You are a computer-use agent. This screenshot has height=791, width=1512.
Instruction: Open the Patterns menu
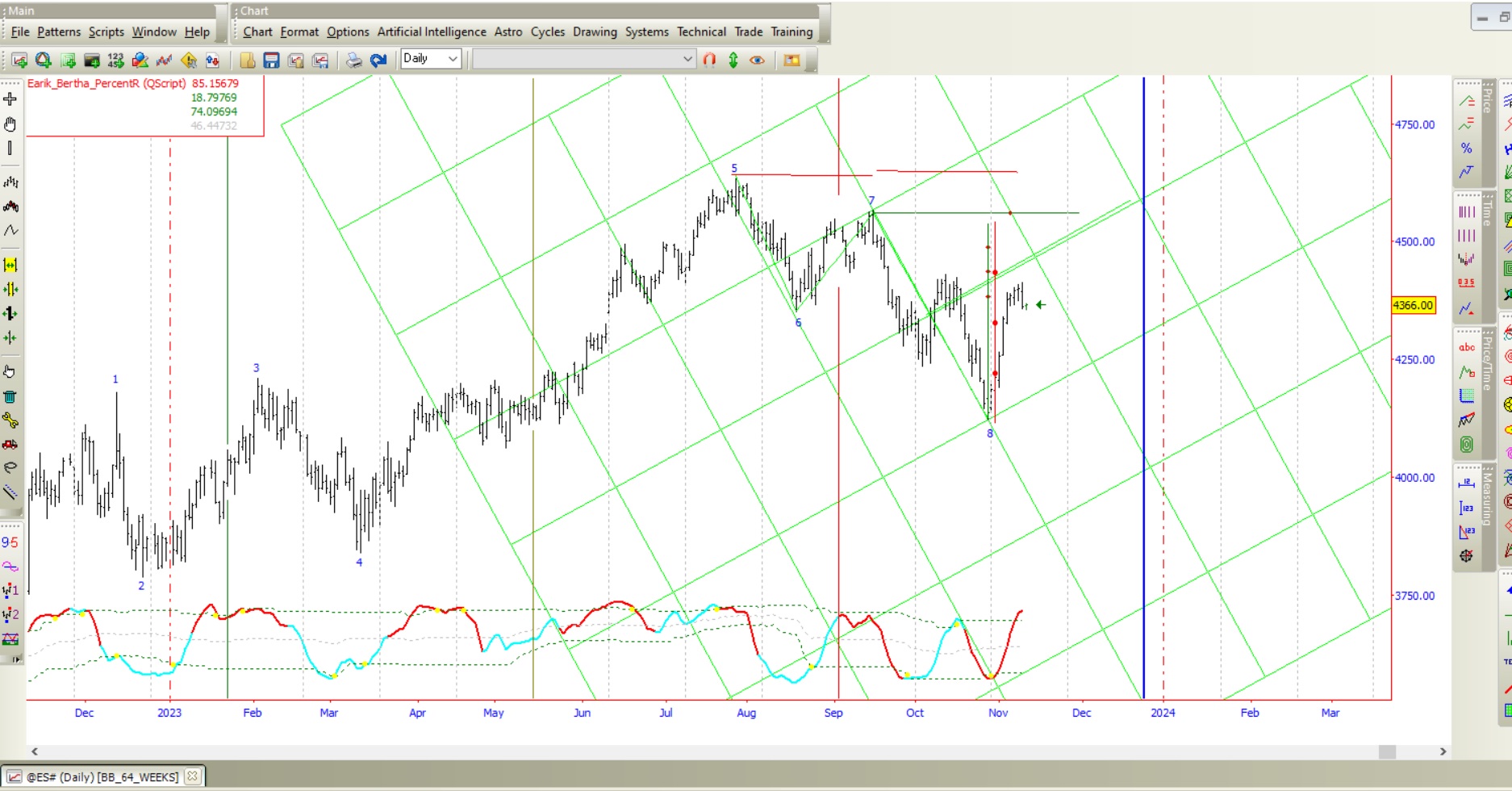click(59, 31)
